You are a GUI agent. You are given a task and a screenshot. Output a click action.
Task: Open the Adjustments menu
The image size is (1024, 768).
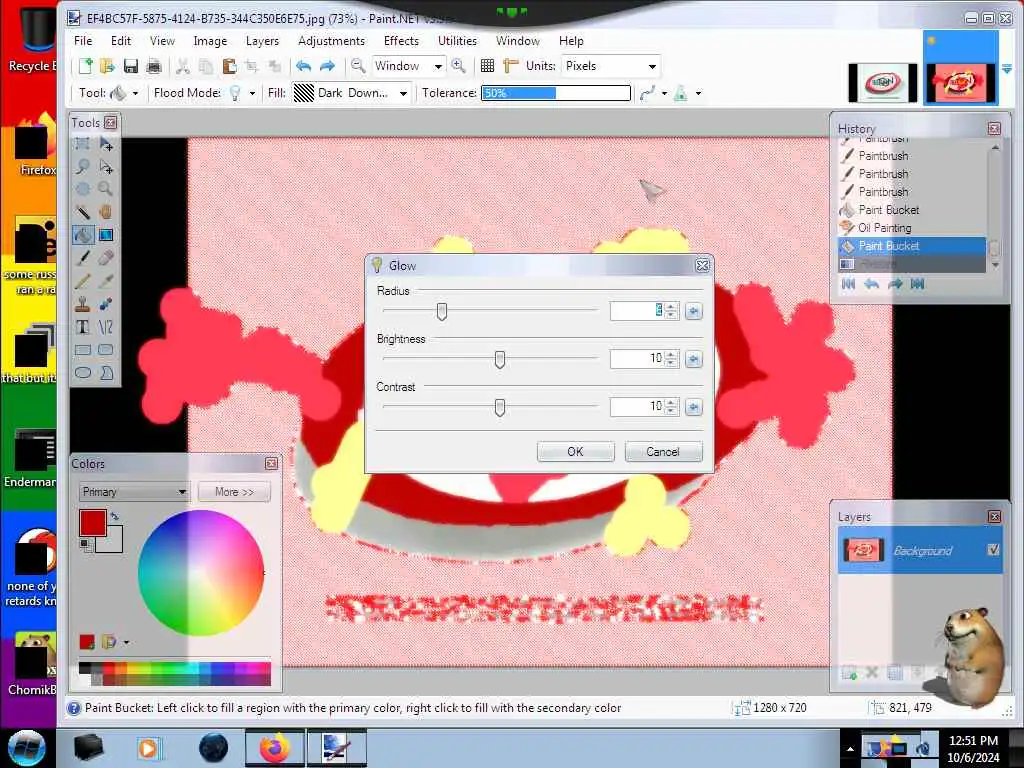click(332, 40)
